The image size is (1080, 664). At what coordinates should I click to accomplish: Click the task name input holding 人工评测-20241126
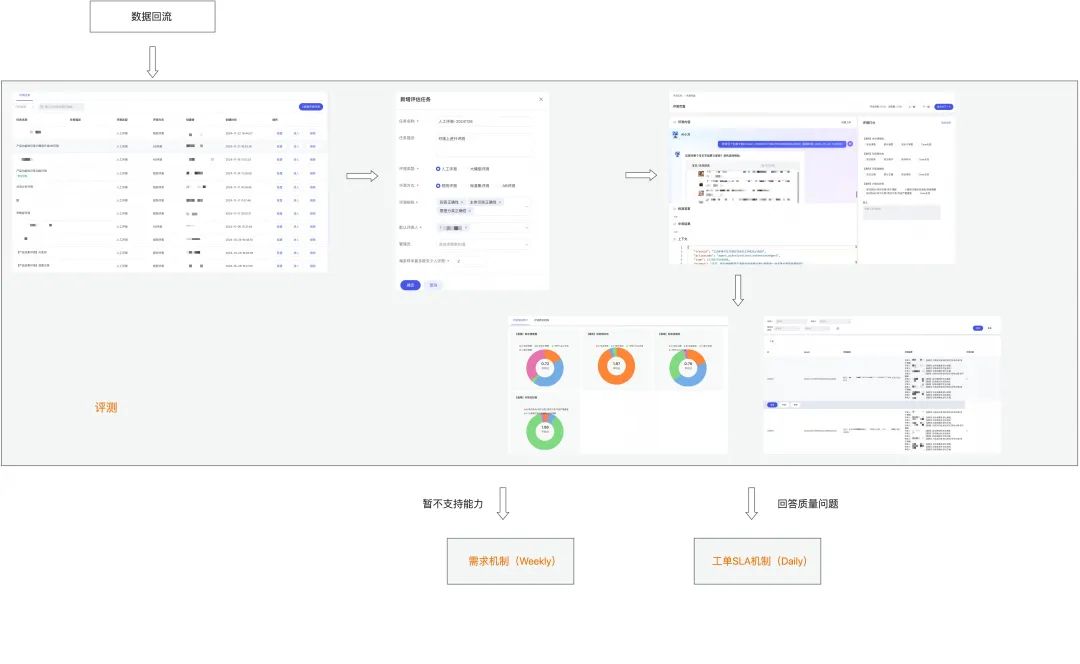[x=484, y=121]
